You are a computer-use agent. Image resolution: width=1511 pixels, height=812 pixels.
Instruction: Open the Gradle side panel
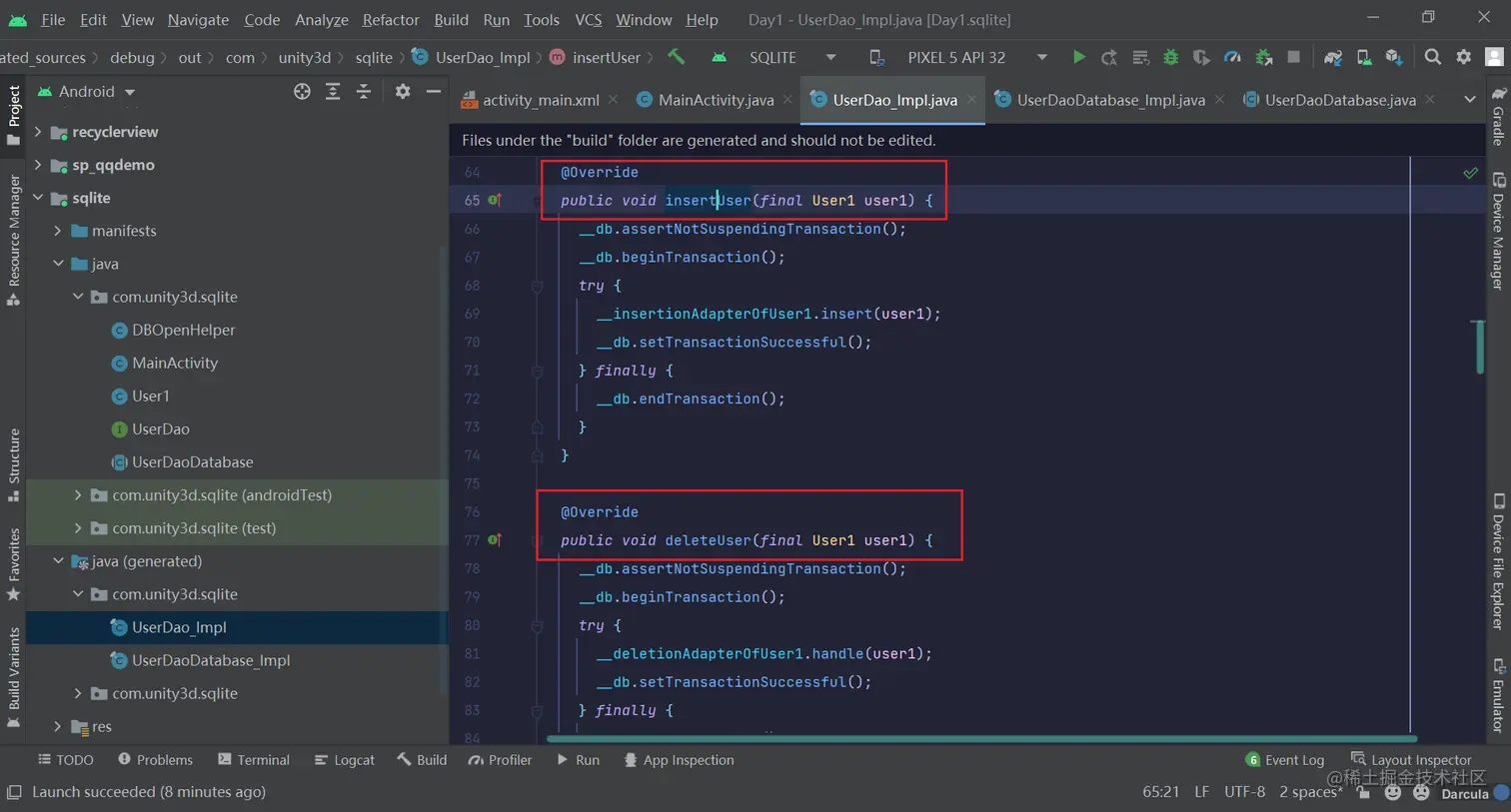[x=1498, y=117]
